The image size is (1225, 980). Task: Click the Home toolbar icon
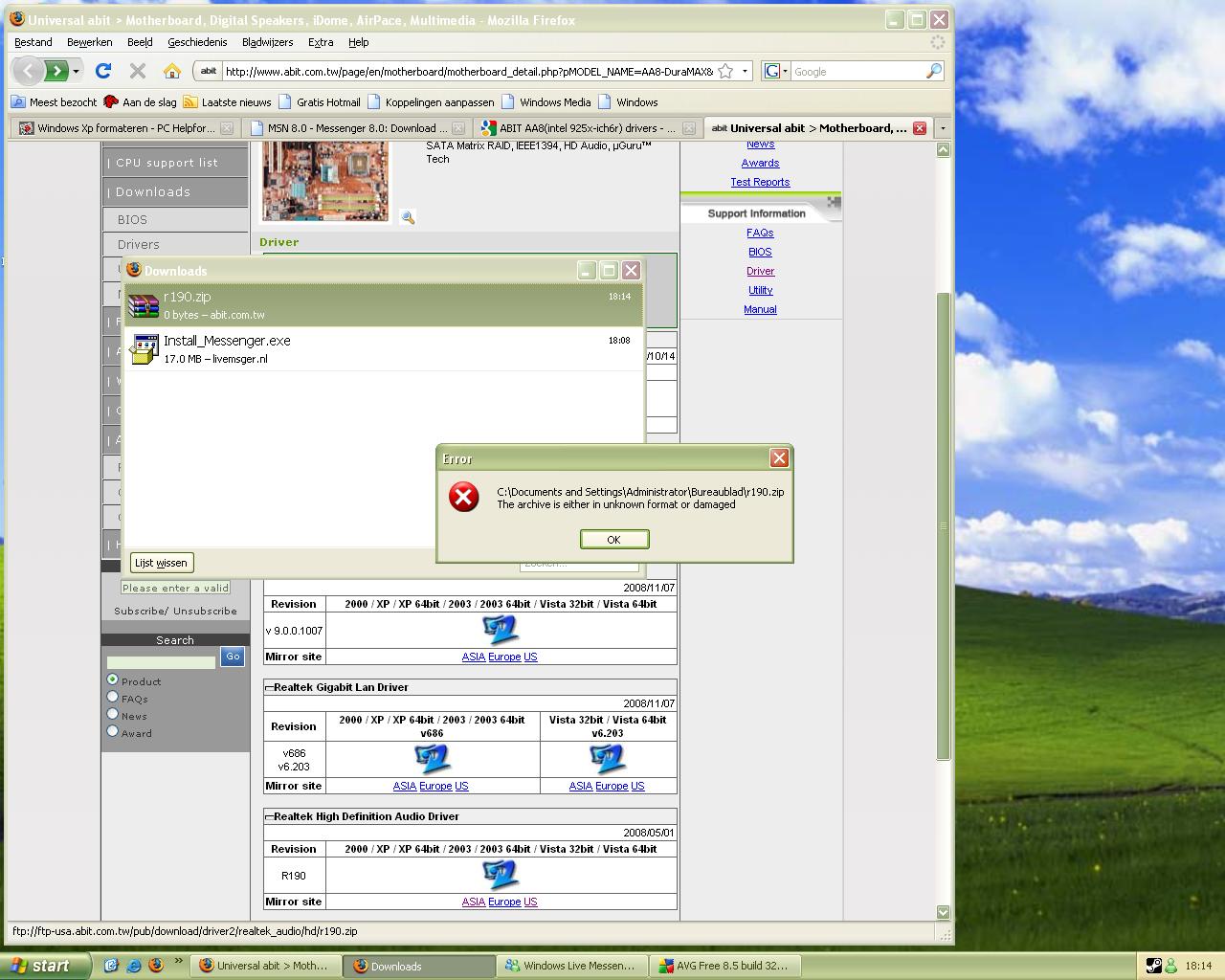pos(172,71)
